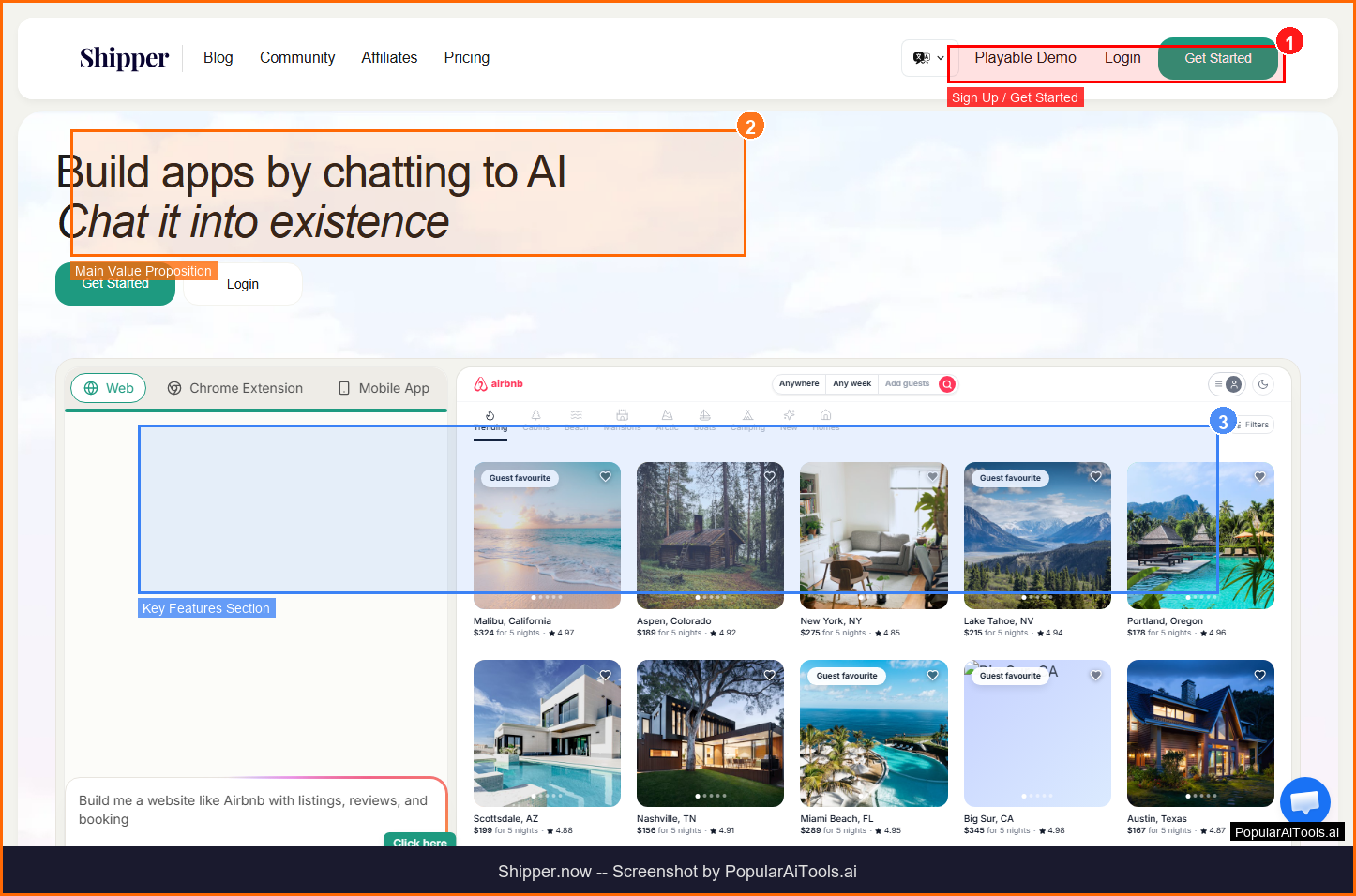Open the Scottsdale, AZ listing photo
1356x896 pixels.
(547, 731)
